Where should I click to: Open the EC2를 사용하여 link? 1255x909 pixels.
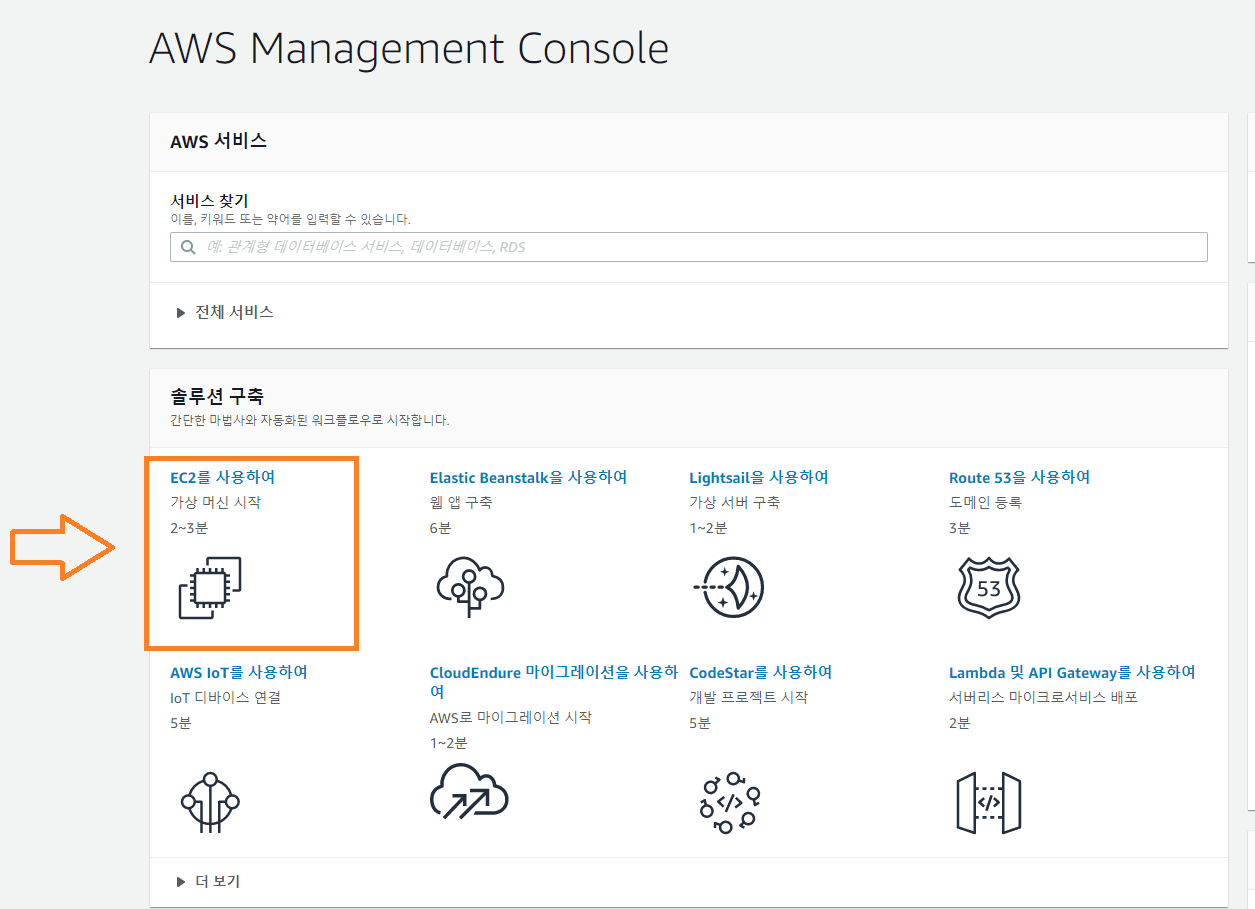pyautogui.click(x=223, y=478)
